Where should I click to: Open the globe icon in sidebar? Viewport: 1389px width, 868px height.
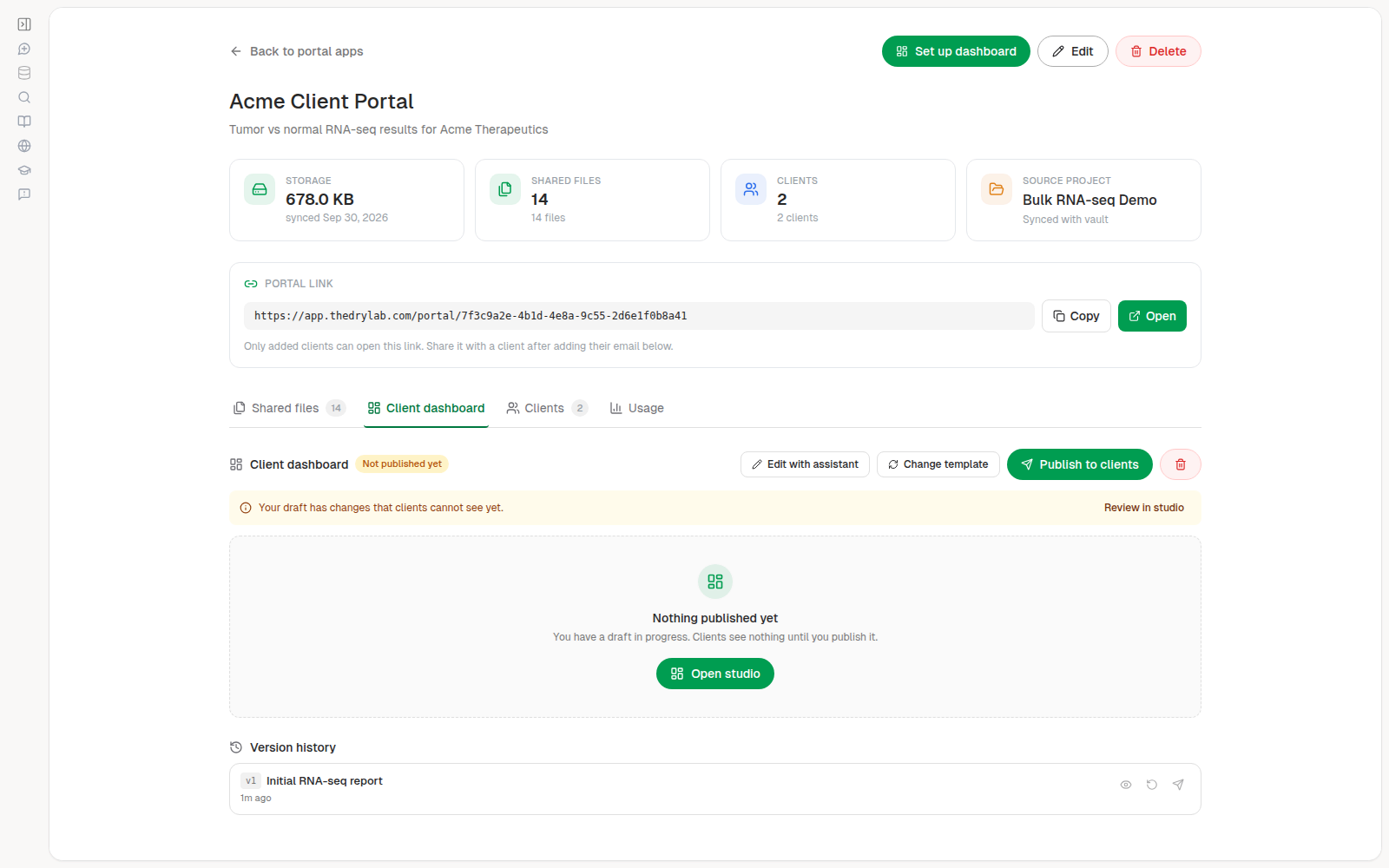click(x=24, y=146)
